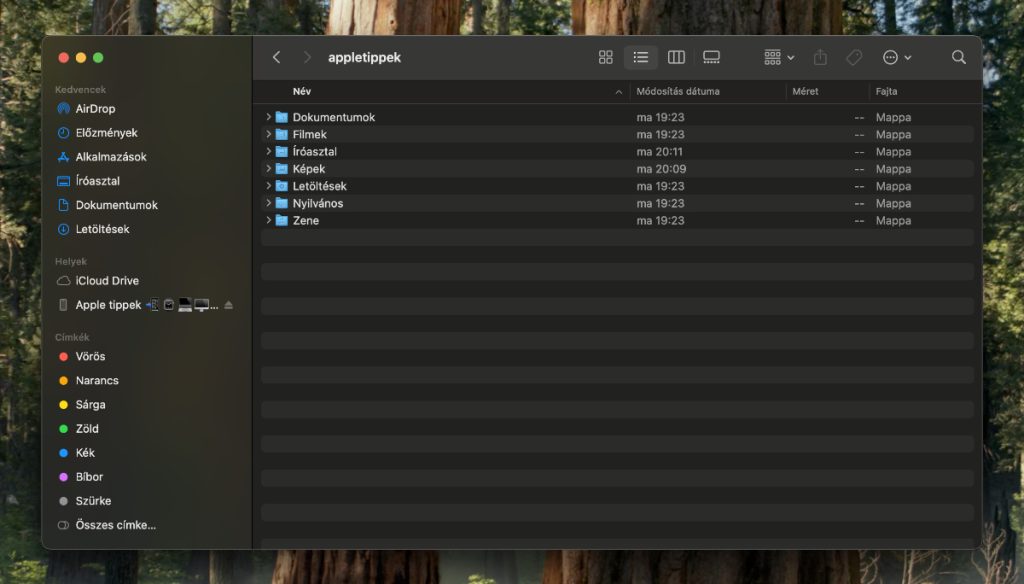Expand the Dokumentumok folder row
Image resolution: width=1024 pixels, height=584 pixels.
(x=268, y=117)
